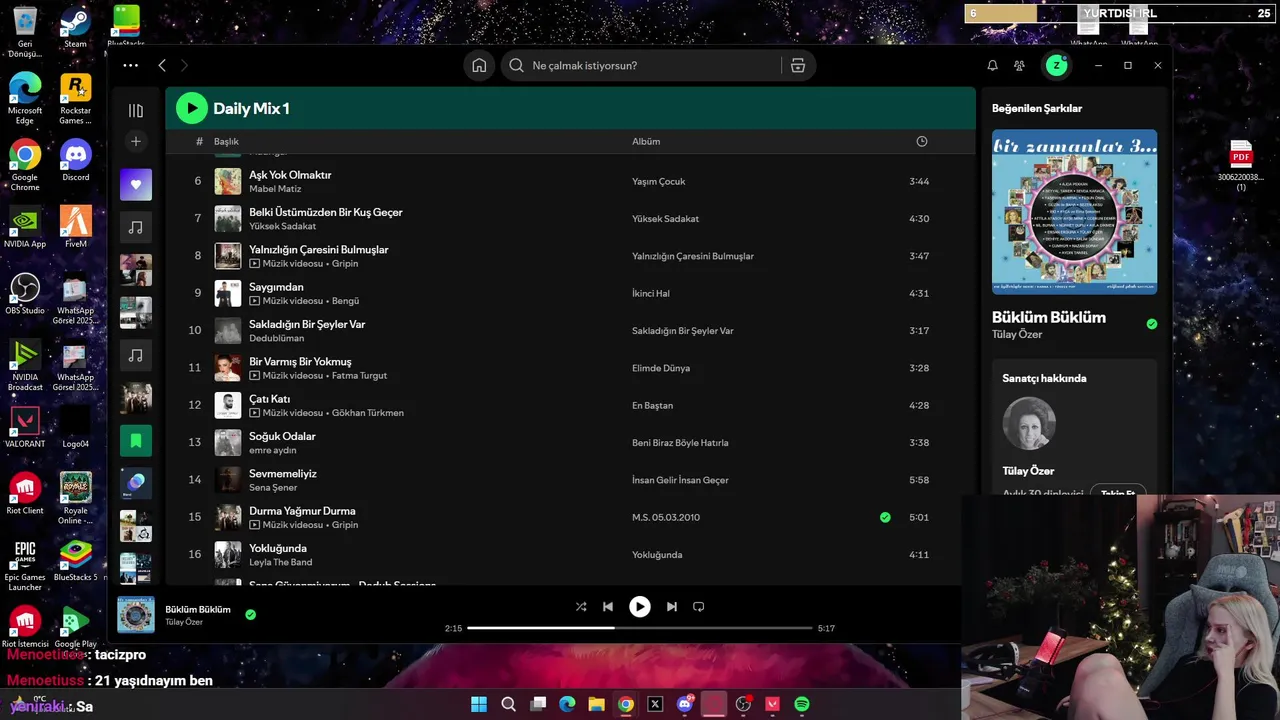Viewport: 1280px width, 720px height.
Task: Open the Friend Activity icon
Action: pos(1019,65)
